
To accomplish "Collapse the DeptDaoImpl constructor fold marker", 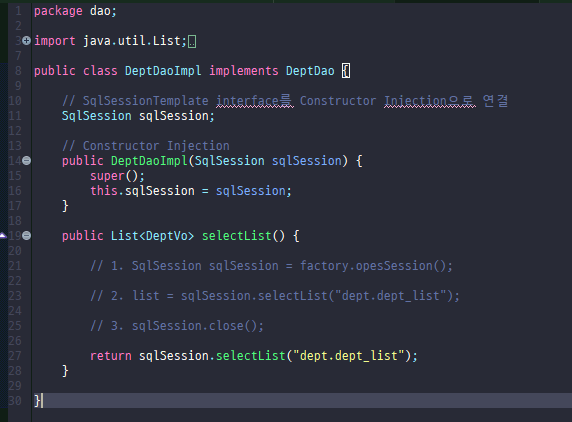I will click(26, 160).
